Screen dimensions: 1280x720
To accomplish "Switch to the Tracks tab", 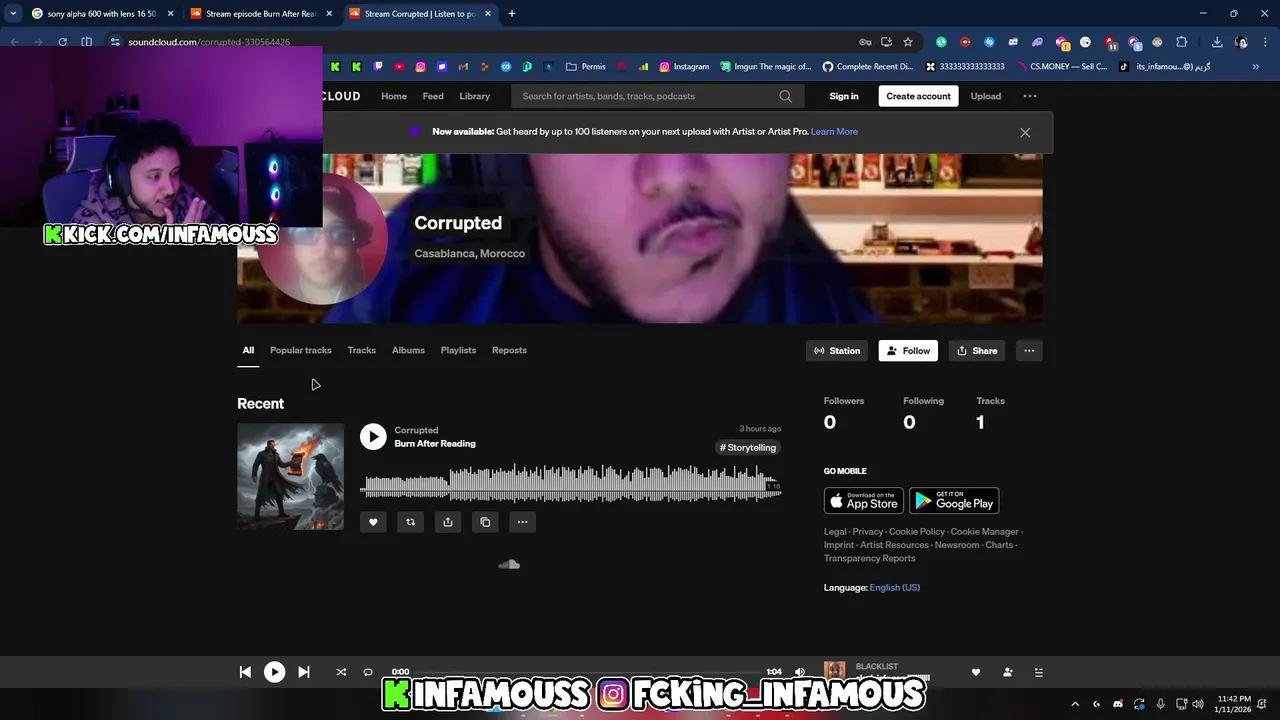I will click(x=361, y=350).
